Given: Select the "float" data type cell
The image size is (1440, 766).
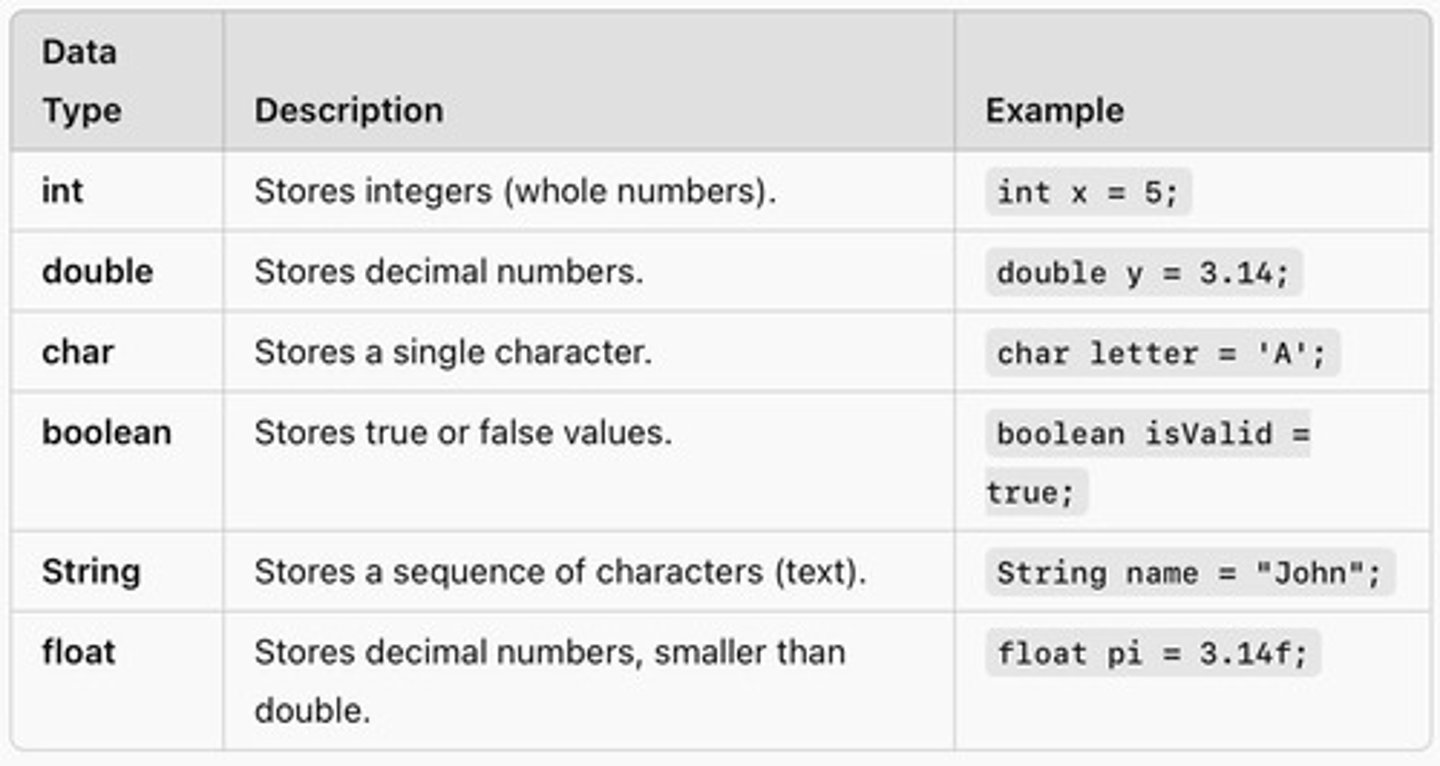Looking at the screenshot, I should (x=78, y=652).
